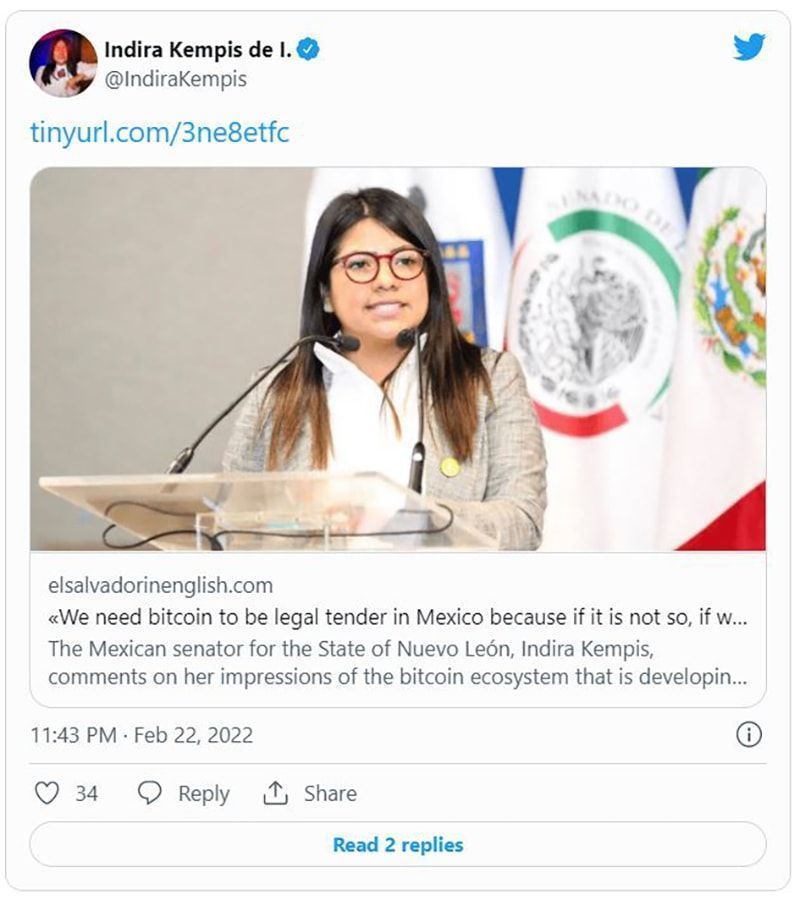Open Indira Kempis profile avatar
Viewport: 800px width, 900px height.
click(62, 62)
